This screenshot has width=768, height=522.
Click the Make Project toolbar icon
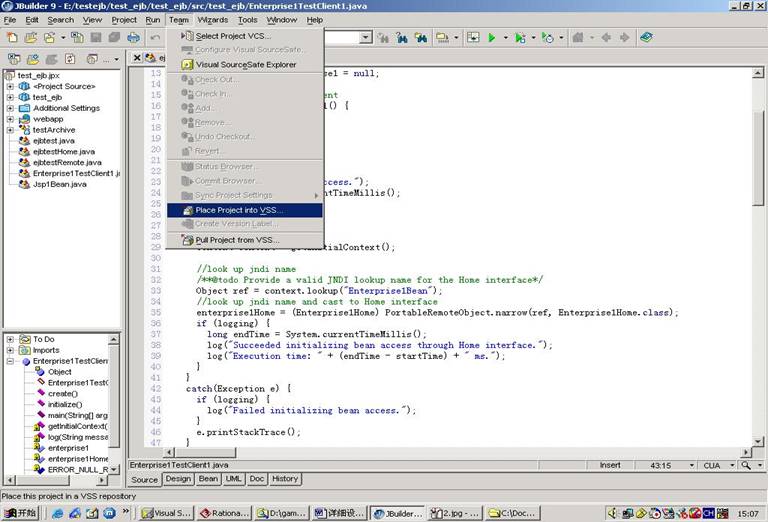[x=442, y=37]
